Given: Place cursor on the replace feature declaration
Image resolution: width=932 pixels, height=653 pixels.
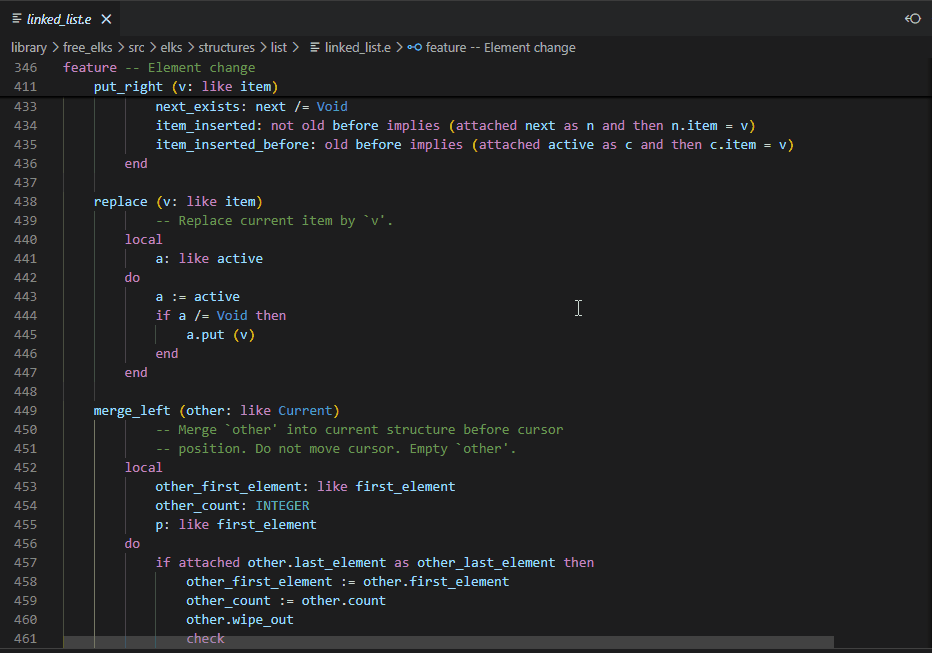Looking at the screenshot, I should tap(120, 200).
